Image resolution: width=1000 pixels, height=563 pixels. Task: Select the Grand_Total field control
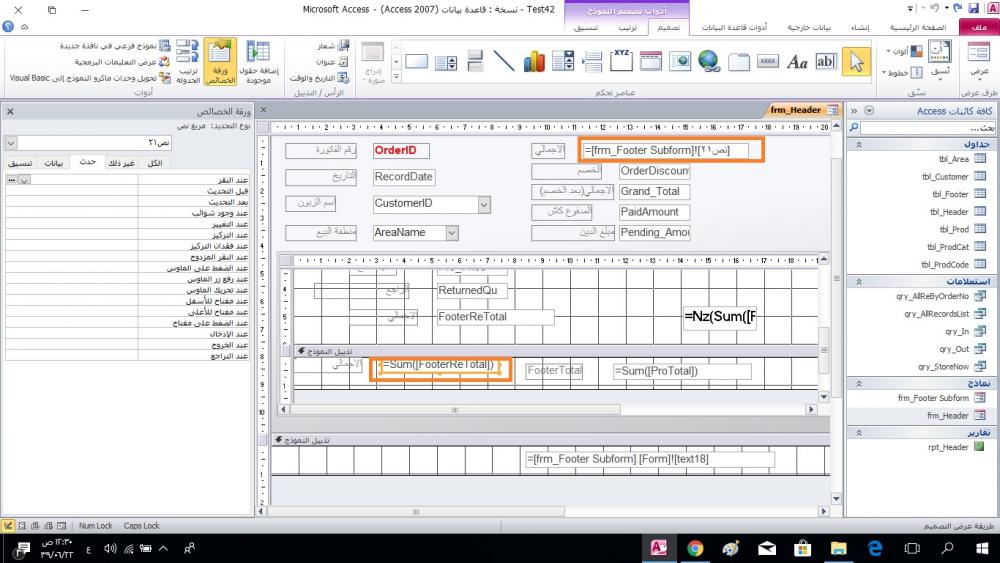tap(654, 191)
